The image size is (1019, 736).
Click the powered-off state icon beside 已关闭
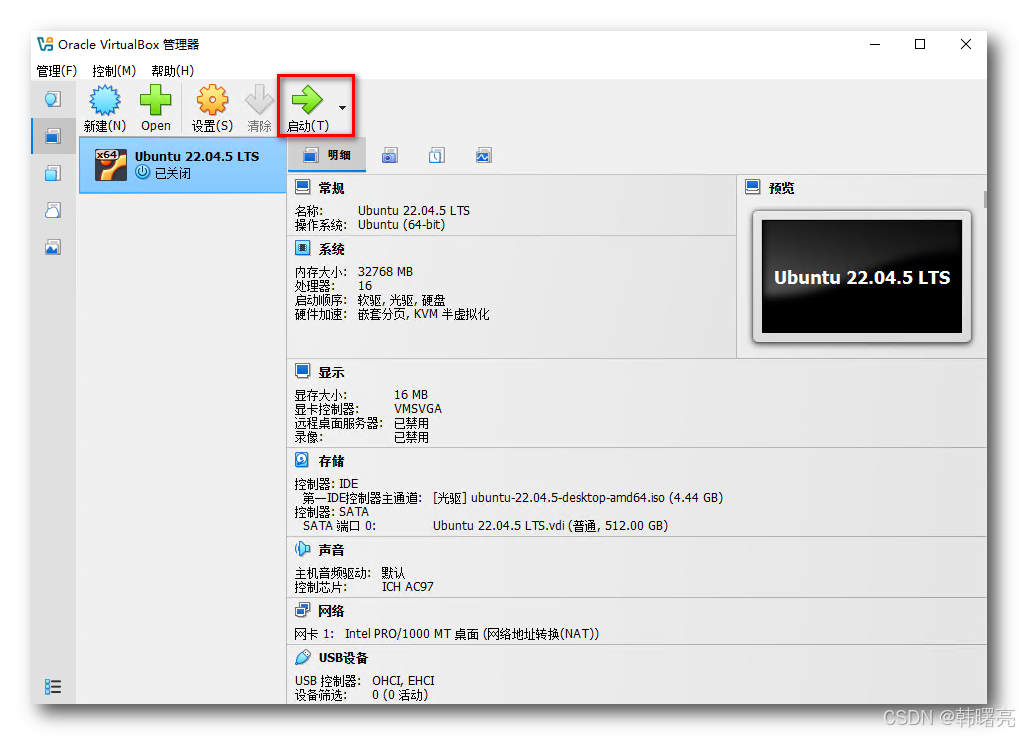(142, 173)
